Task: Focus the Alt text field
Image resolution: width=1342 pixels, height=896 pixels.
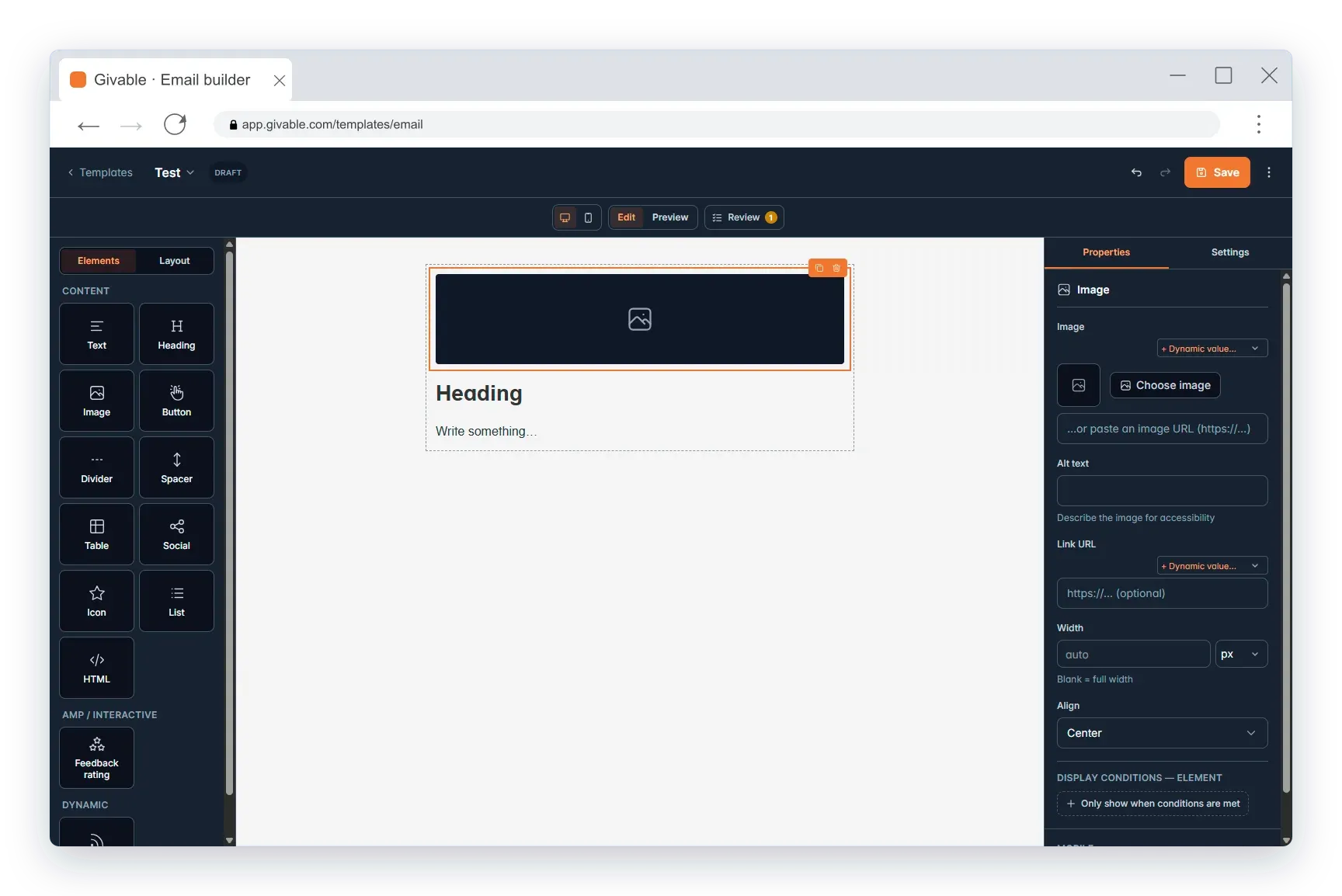Action: [x=1162, y=491]
